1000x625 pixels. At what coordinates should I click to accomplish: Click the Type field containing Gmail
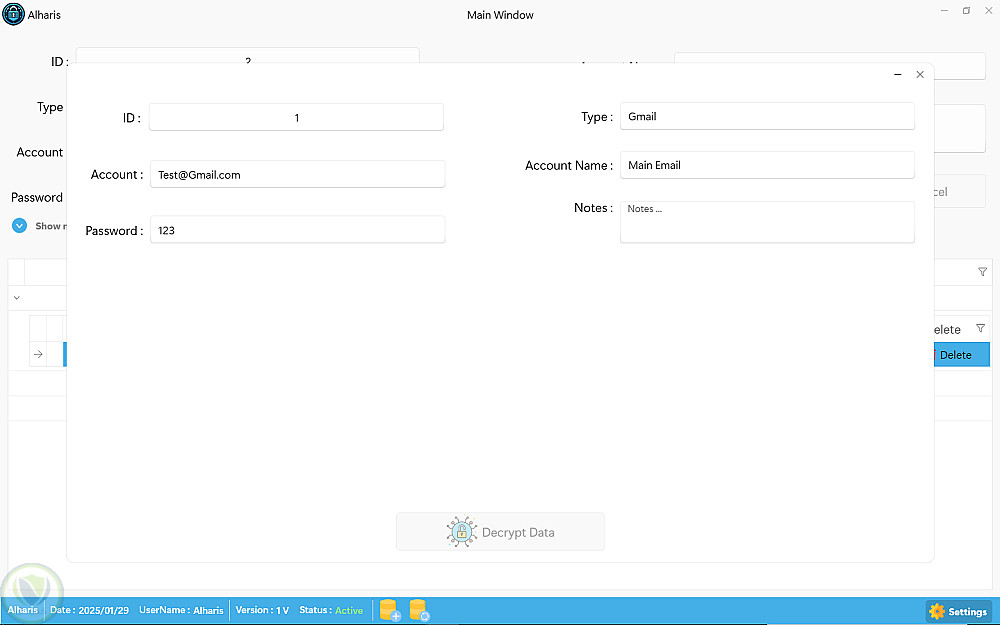767,116
